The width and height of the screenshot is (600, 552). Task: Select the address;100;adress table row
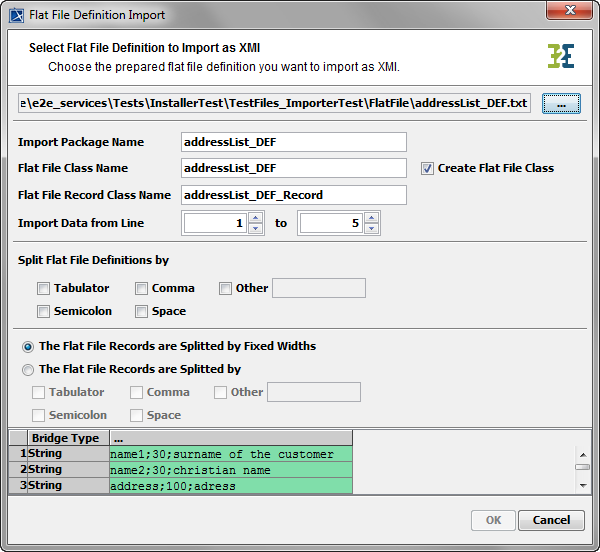230,485
